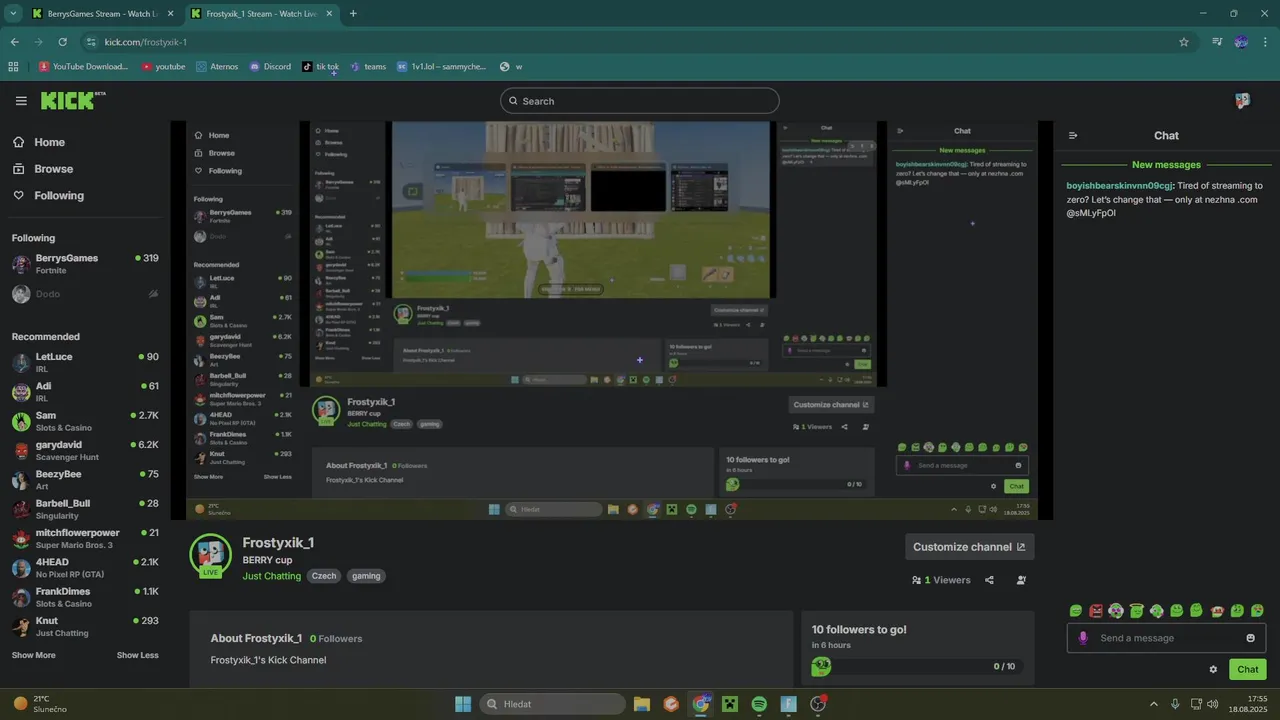Insert the red angry emote
The width and height of the screenshot is (1280, 720).
(1096, 610)
